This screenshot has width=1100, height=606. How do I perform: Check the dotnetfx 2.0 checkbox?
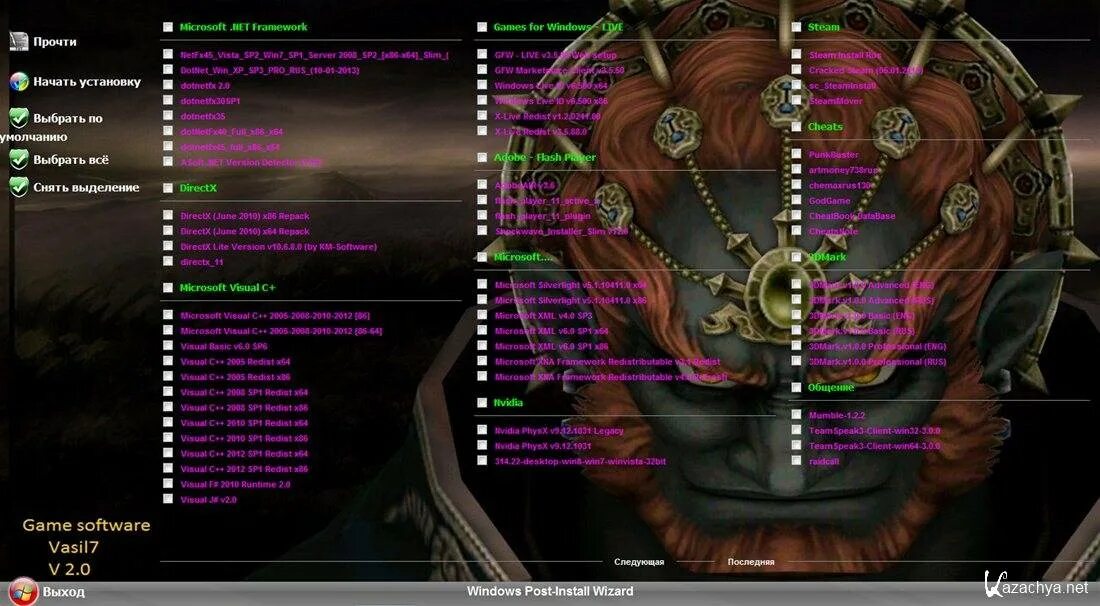click(168, 85)
